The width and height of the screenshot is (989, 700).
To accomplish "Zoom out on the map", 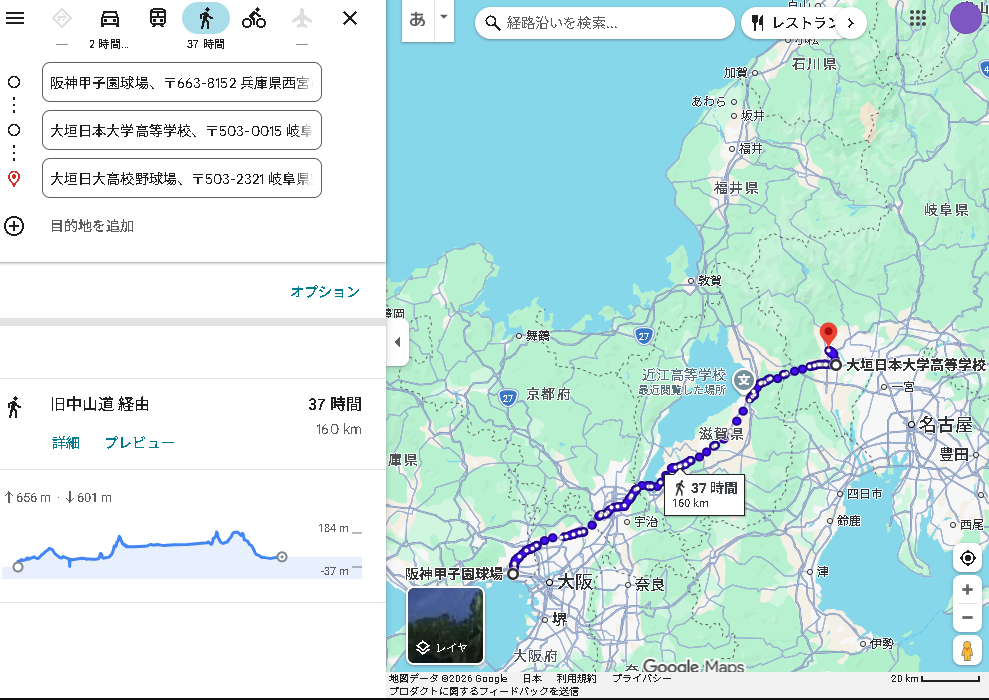I will (x=967, y=618).
